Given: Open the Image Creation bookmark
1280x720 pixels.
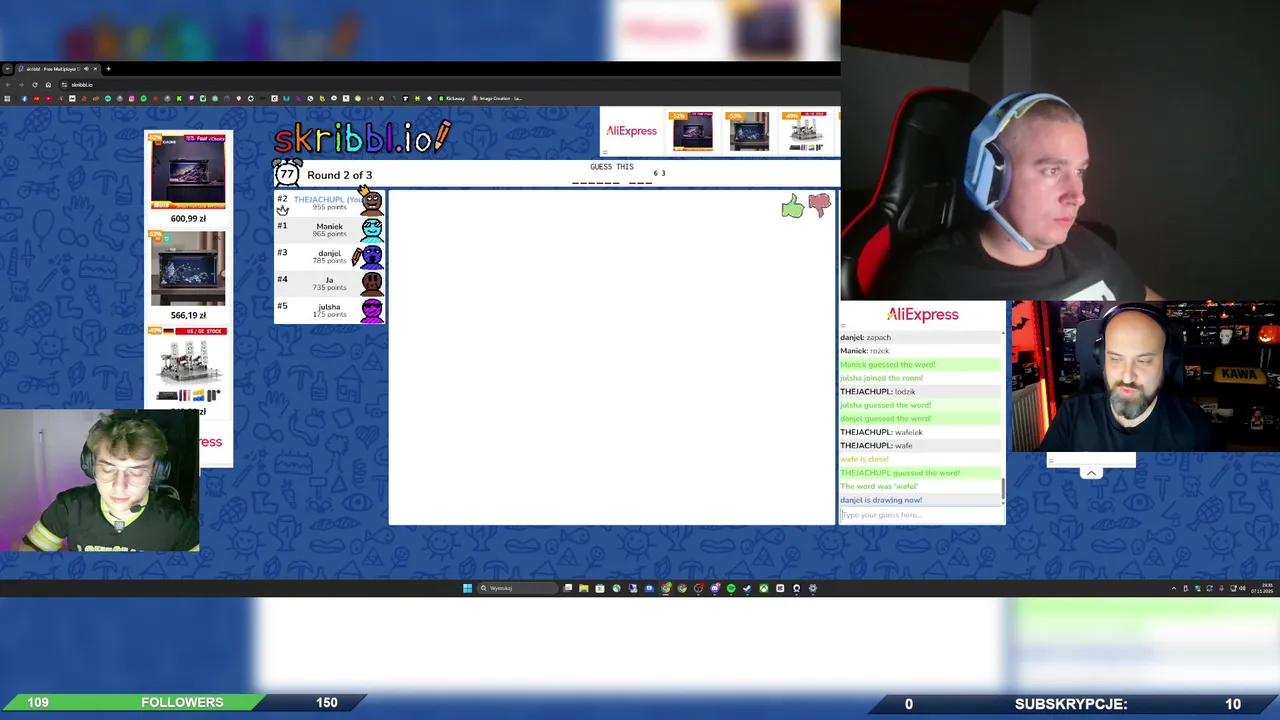Looking at the screenshot, I should pos(496,98).
